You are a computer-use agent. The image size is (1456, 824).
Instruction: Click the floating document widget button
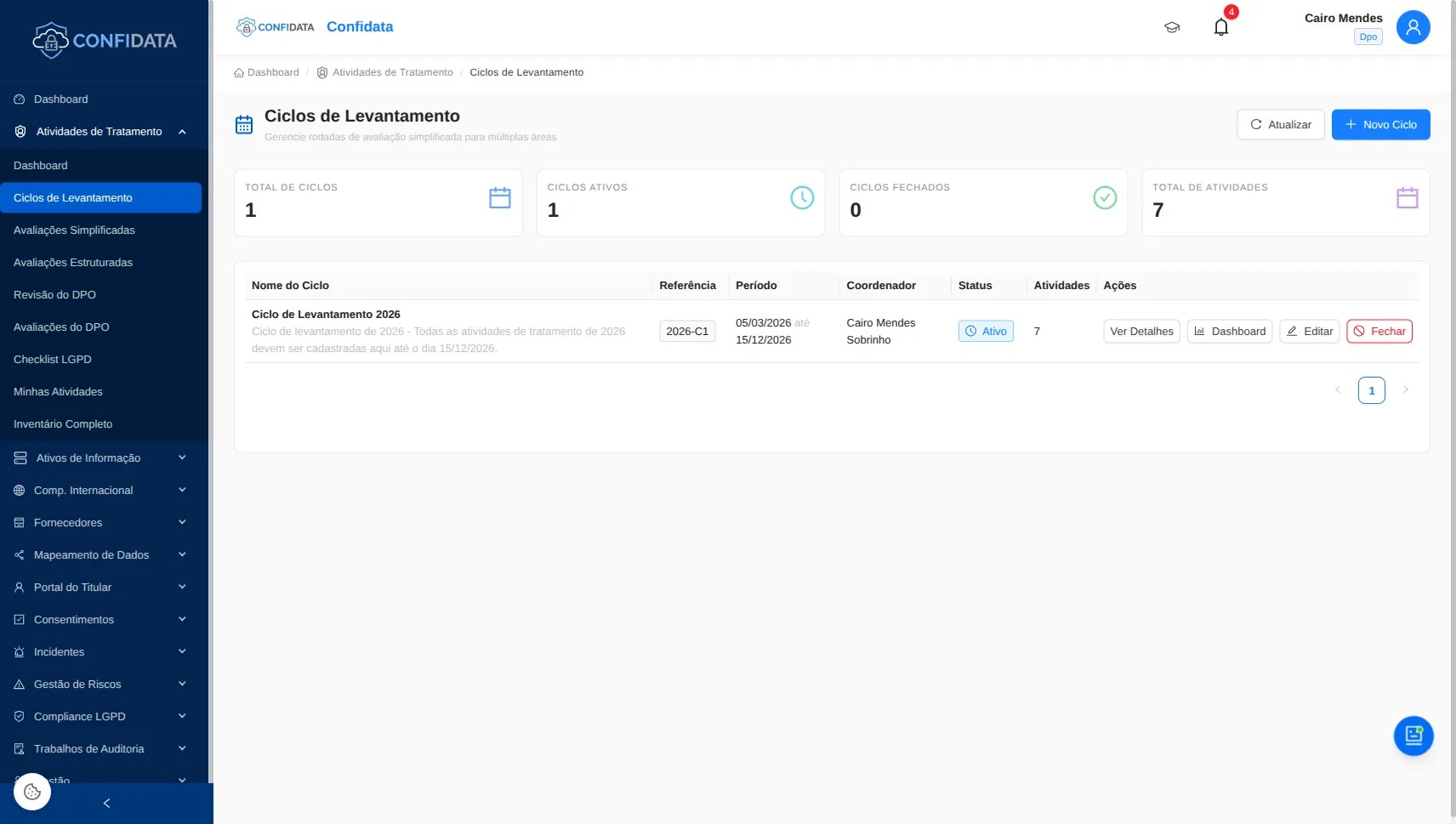1413,736
